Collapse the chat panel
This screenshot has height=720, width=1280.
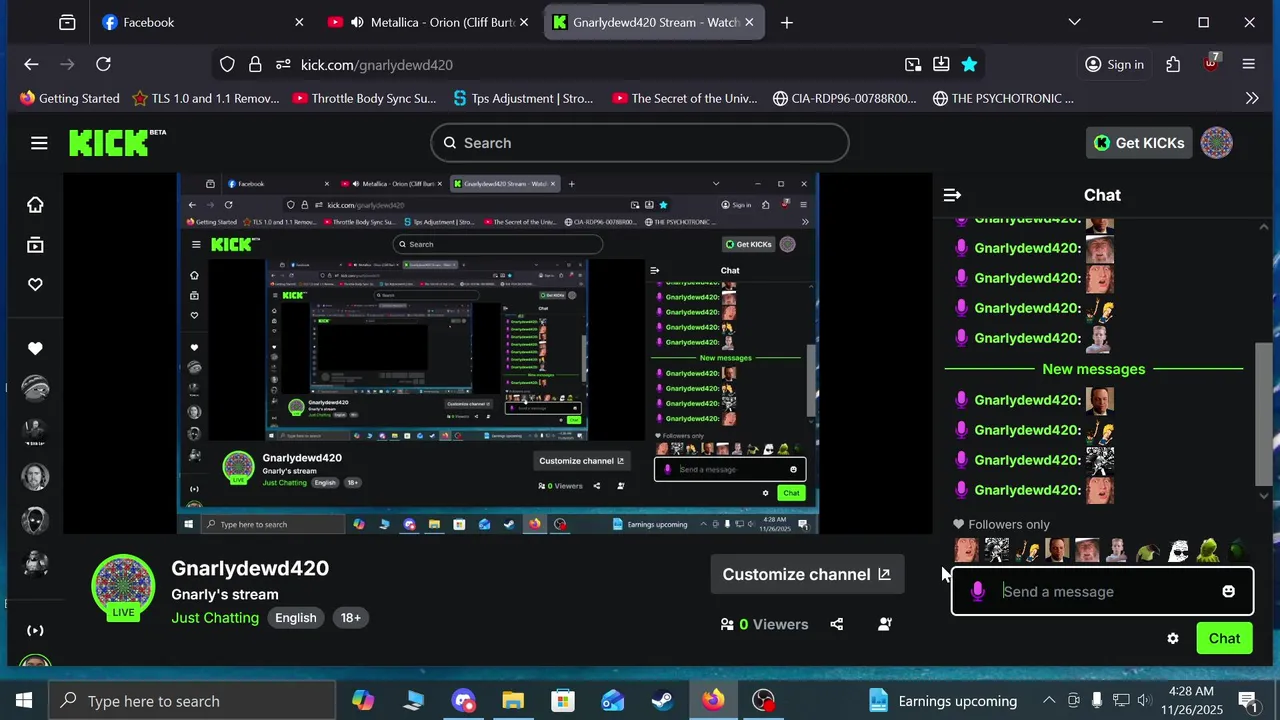(x=952, y=195)
